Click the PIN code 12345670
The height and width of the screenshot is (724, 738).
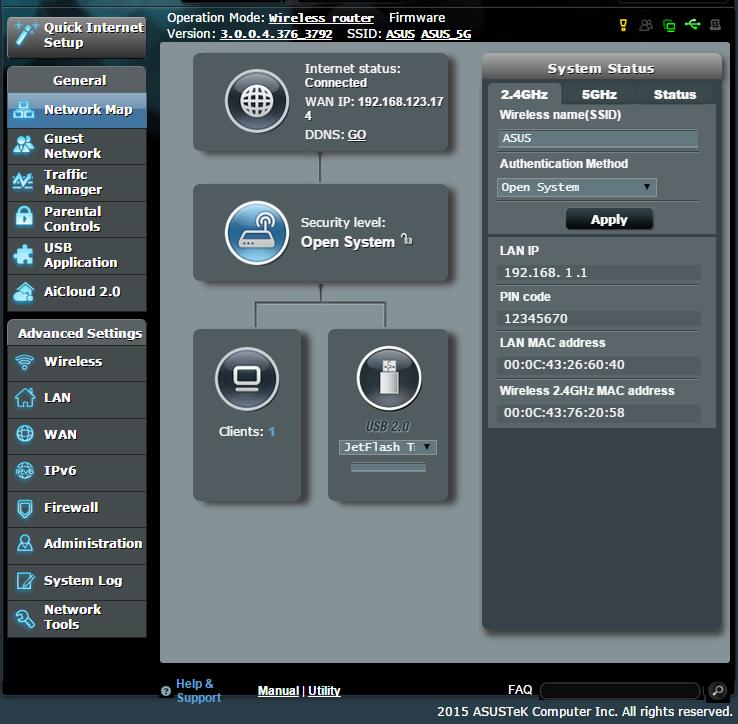(x=536, y=319)
